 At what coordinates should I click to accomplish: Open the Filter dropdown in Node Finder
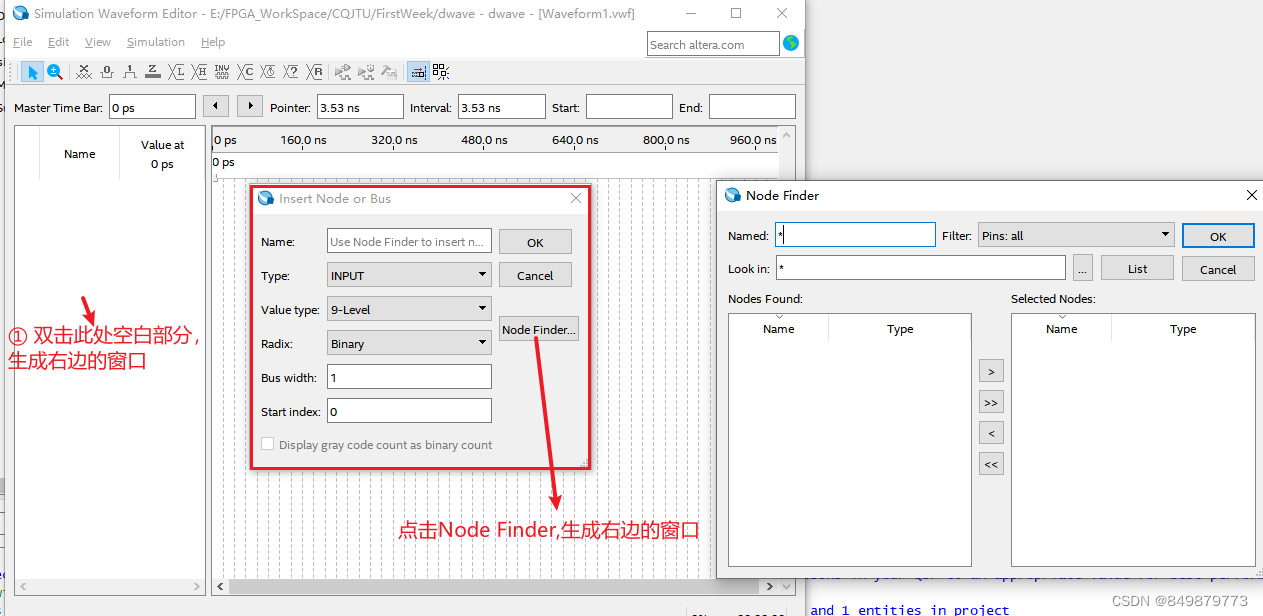tap(1075, 235)
